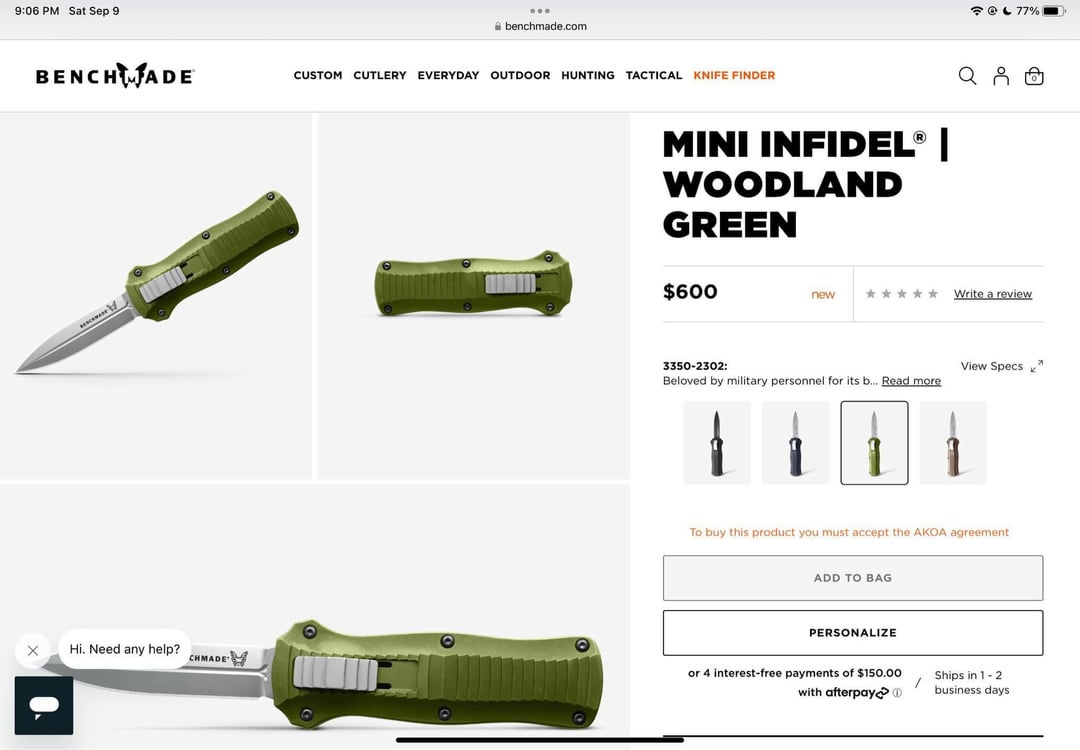Viewport: 1080px width, 750px height.
Task: Click the Personalize button
Action: coord(853,633)
